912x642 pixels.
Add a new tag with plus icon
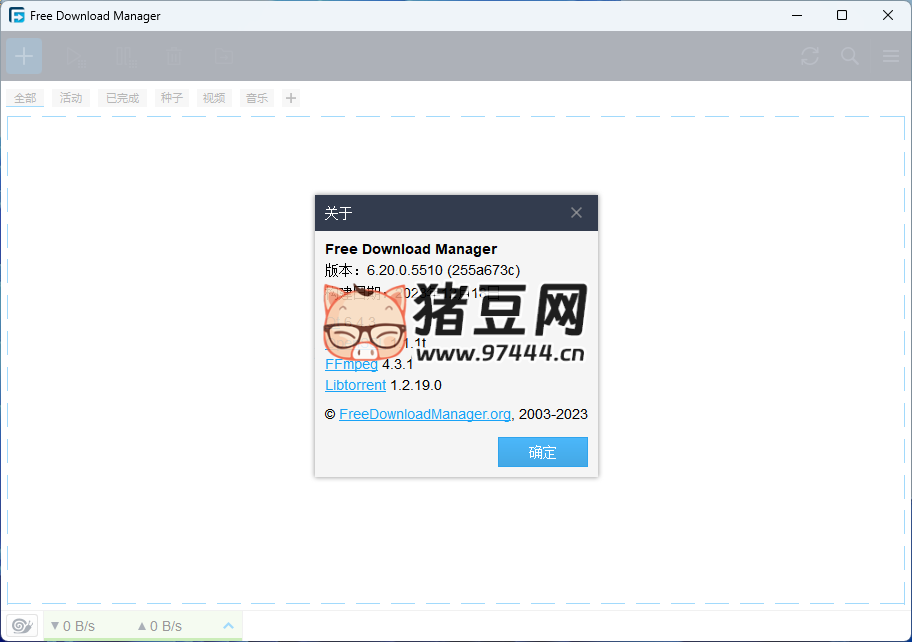pos(291,98)
